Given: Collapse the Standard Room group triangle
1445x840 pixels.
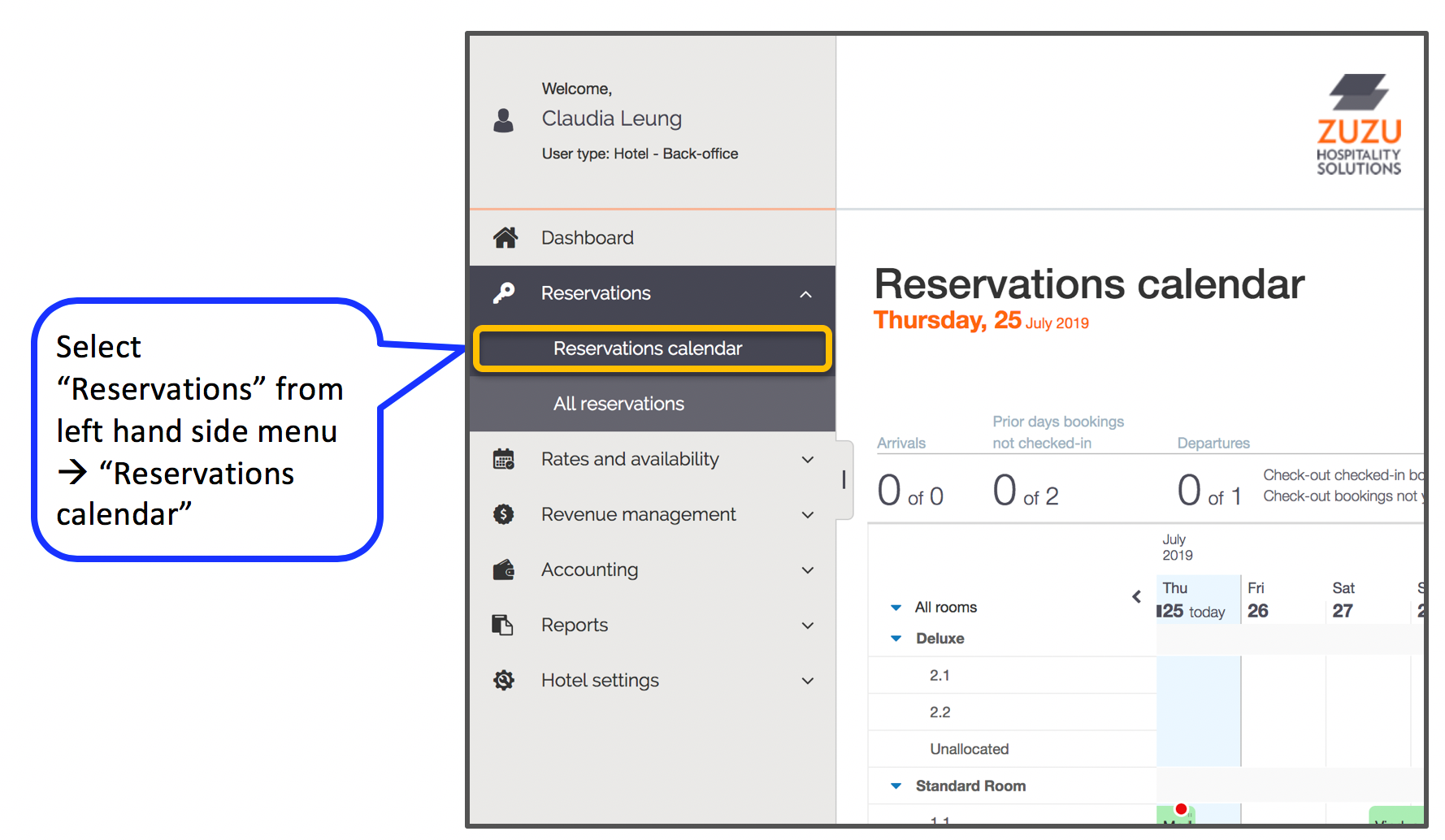Looking at the screenshot, I should [x=896, y=786].
